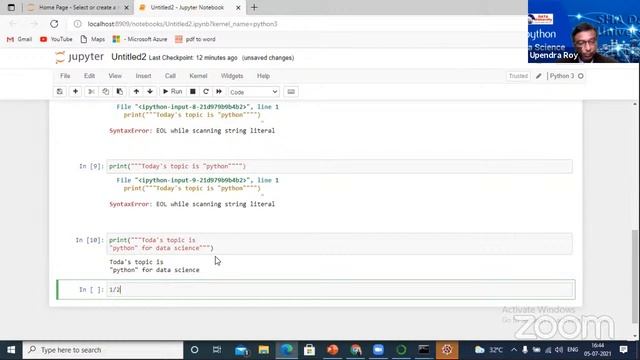The image size is (640, 360).
Task: Open the Cell menu
Action: 170,76
